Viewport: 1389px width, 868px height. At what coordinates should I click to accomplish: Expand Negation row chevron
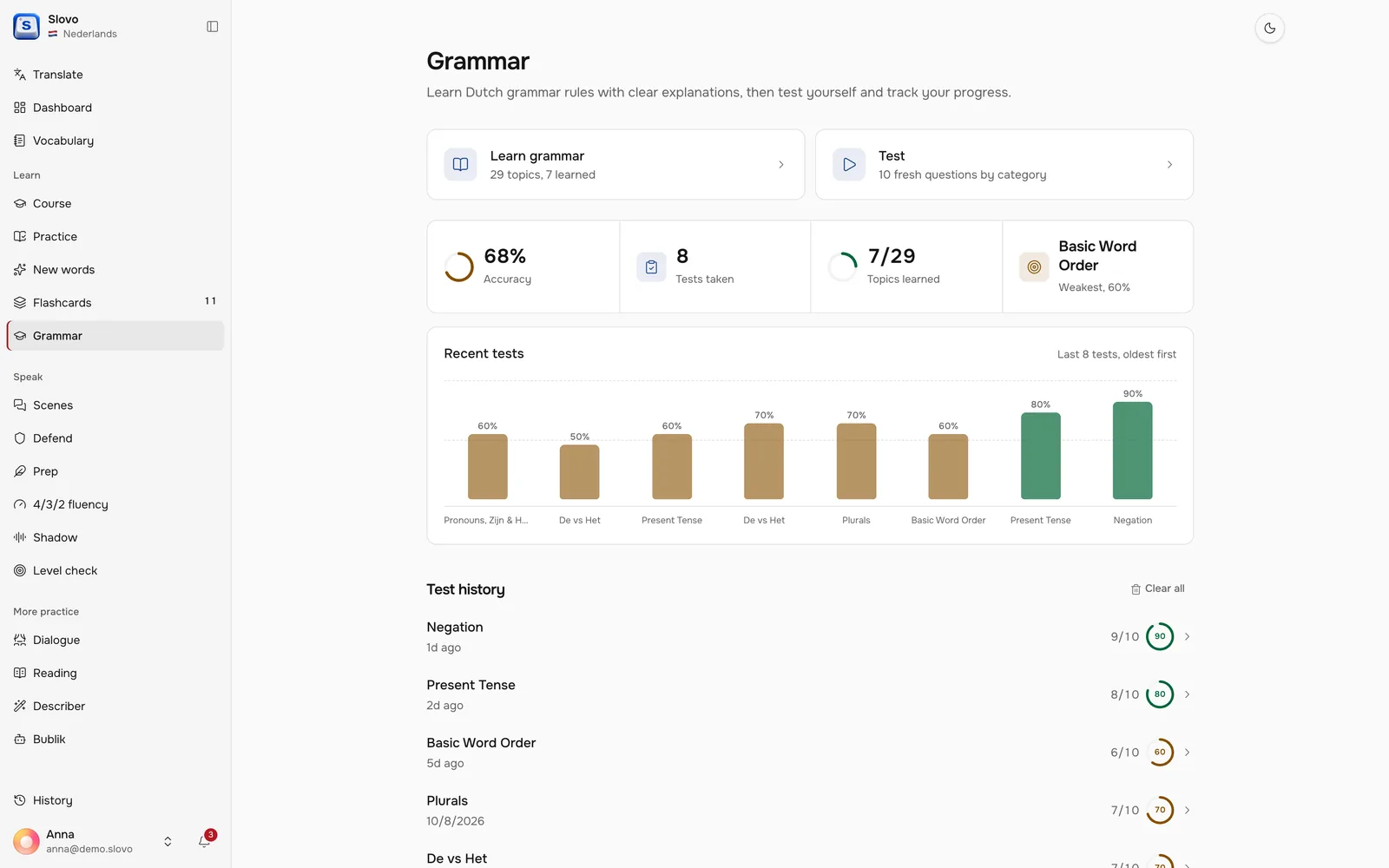[1187, 636]
